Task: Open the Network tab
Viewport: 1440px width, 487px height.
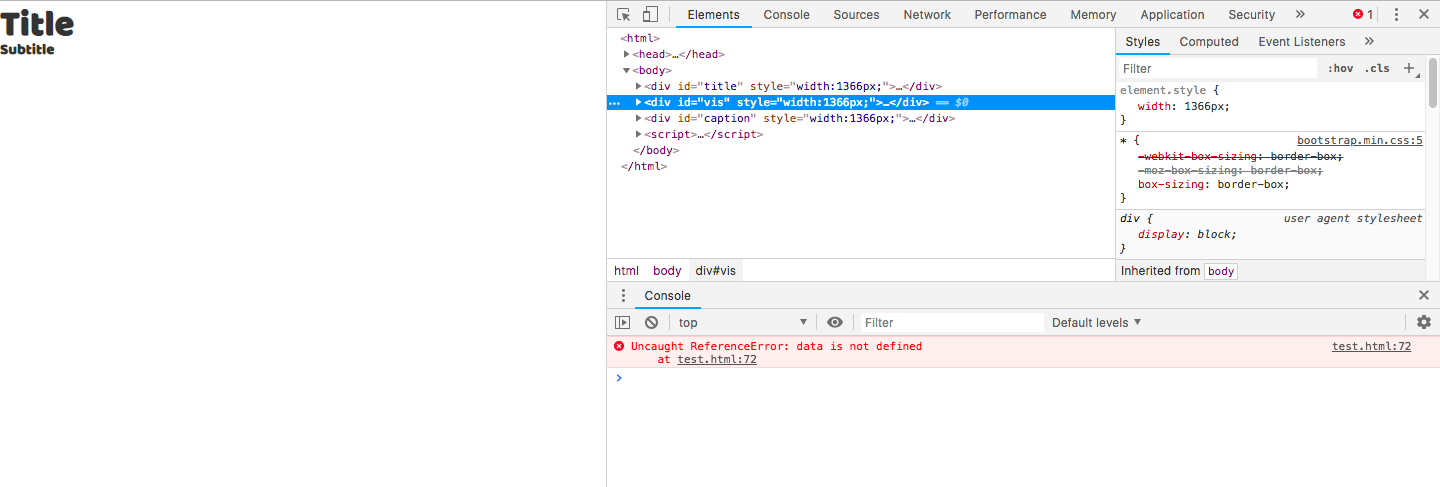Action: pos(927,14)
